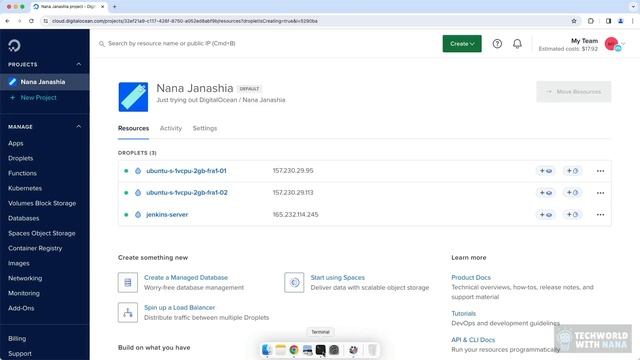This screenshot has height=360, width=640.
Task: Switch to the Resources tab
Action: pyautogui.click(x=133, y=128)
